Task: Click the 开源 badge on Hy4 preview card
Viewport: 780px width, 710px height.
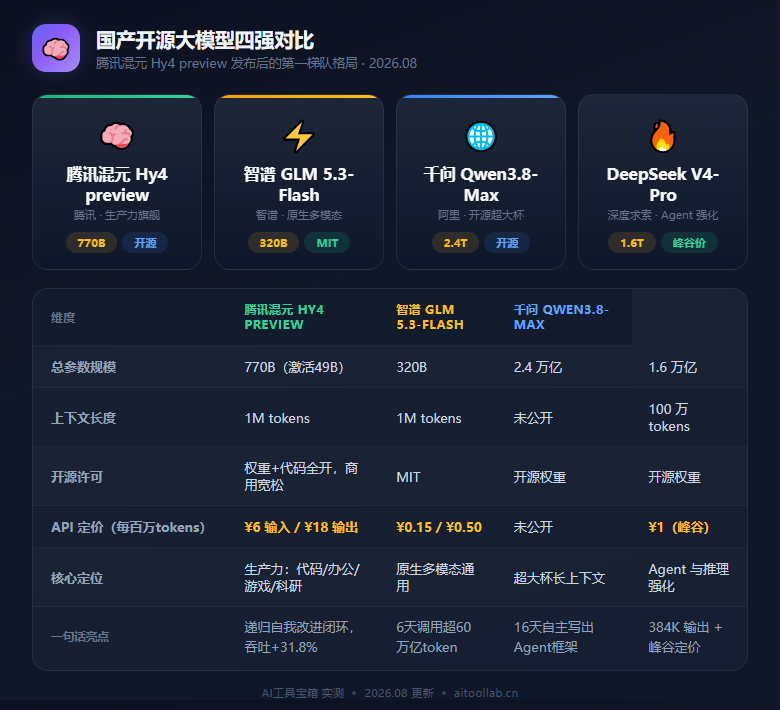Action: pos(145,243)
